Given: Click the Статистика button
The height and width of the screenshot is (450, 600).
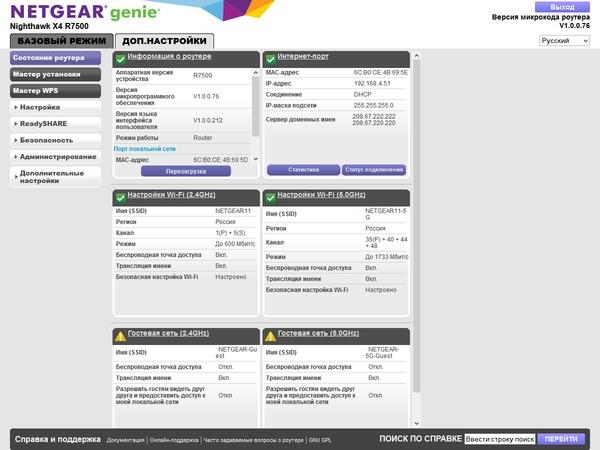Looking at the screenshot, I should [x=303, y=170].
